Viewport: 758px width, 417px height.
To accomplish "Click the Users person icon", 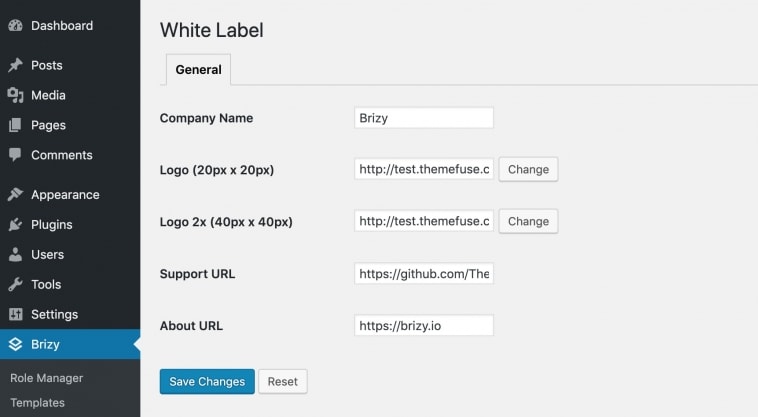I will point(15,254).
